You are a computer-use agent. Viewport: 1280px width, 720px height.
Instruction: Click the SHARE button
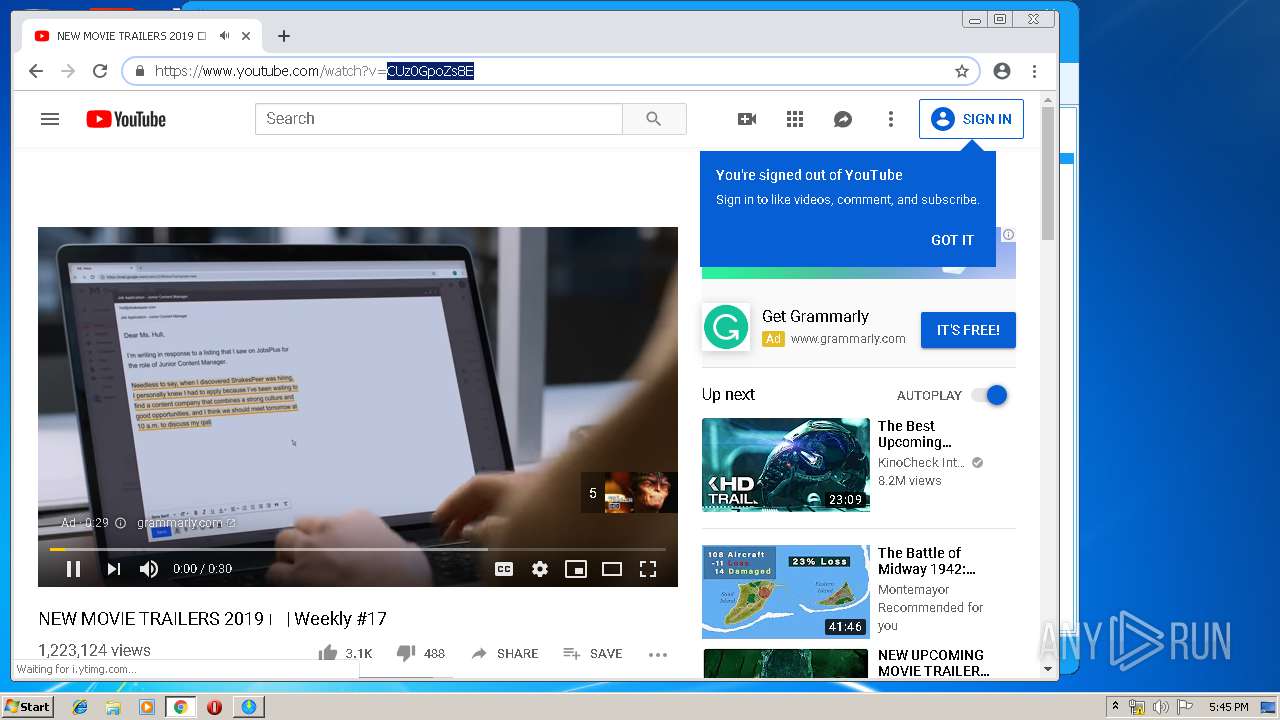point(505,654)
